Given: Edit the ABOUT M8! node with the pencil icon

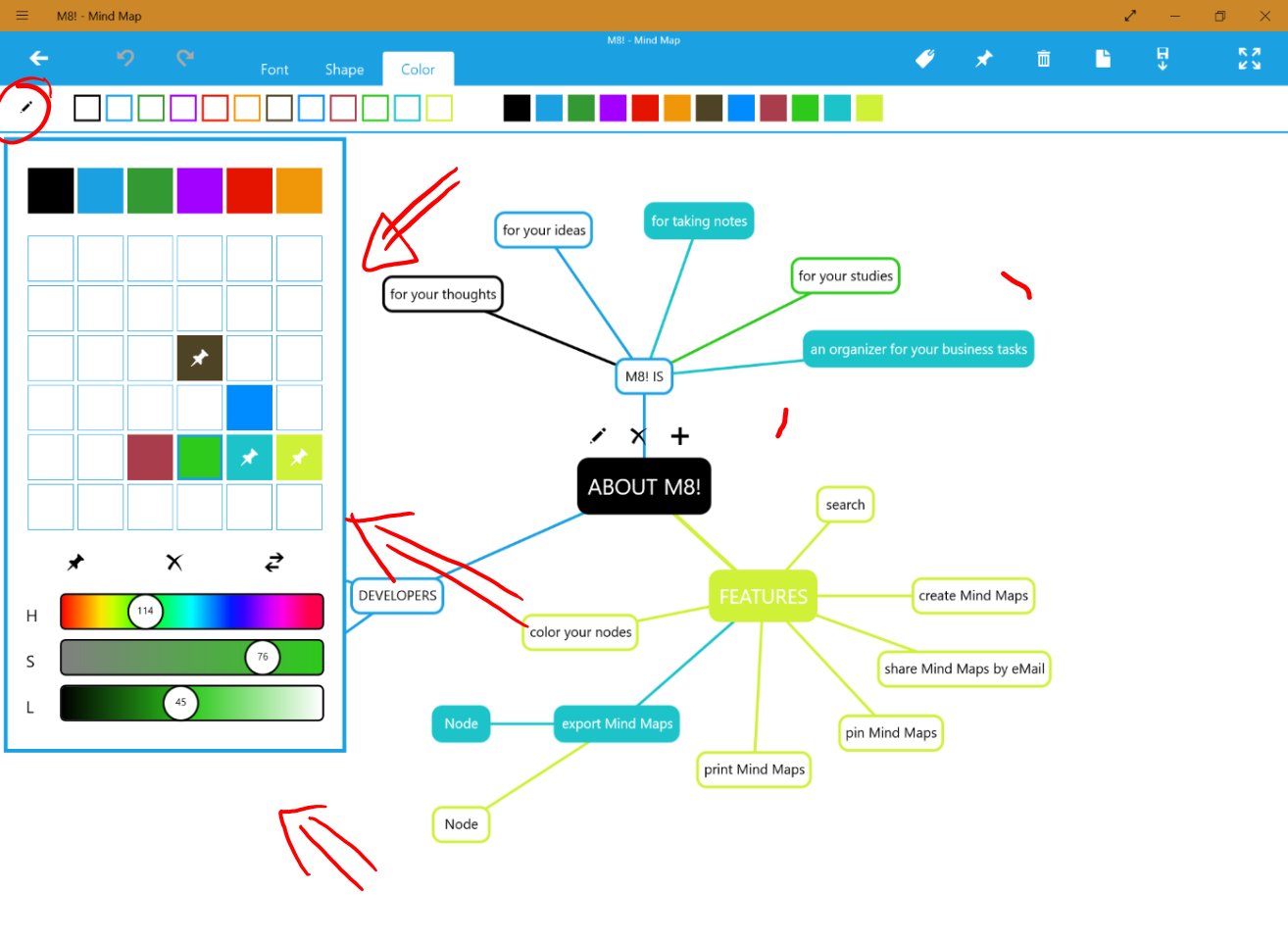Looking at the screenshot, I should coord(598,435).
